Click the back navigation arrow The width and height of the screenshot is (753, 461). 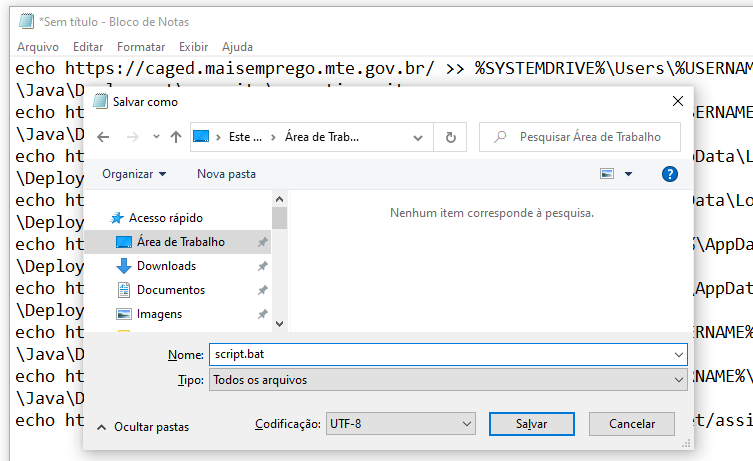[x=104, y=137]
